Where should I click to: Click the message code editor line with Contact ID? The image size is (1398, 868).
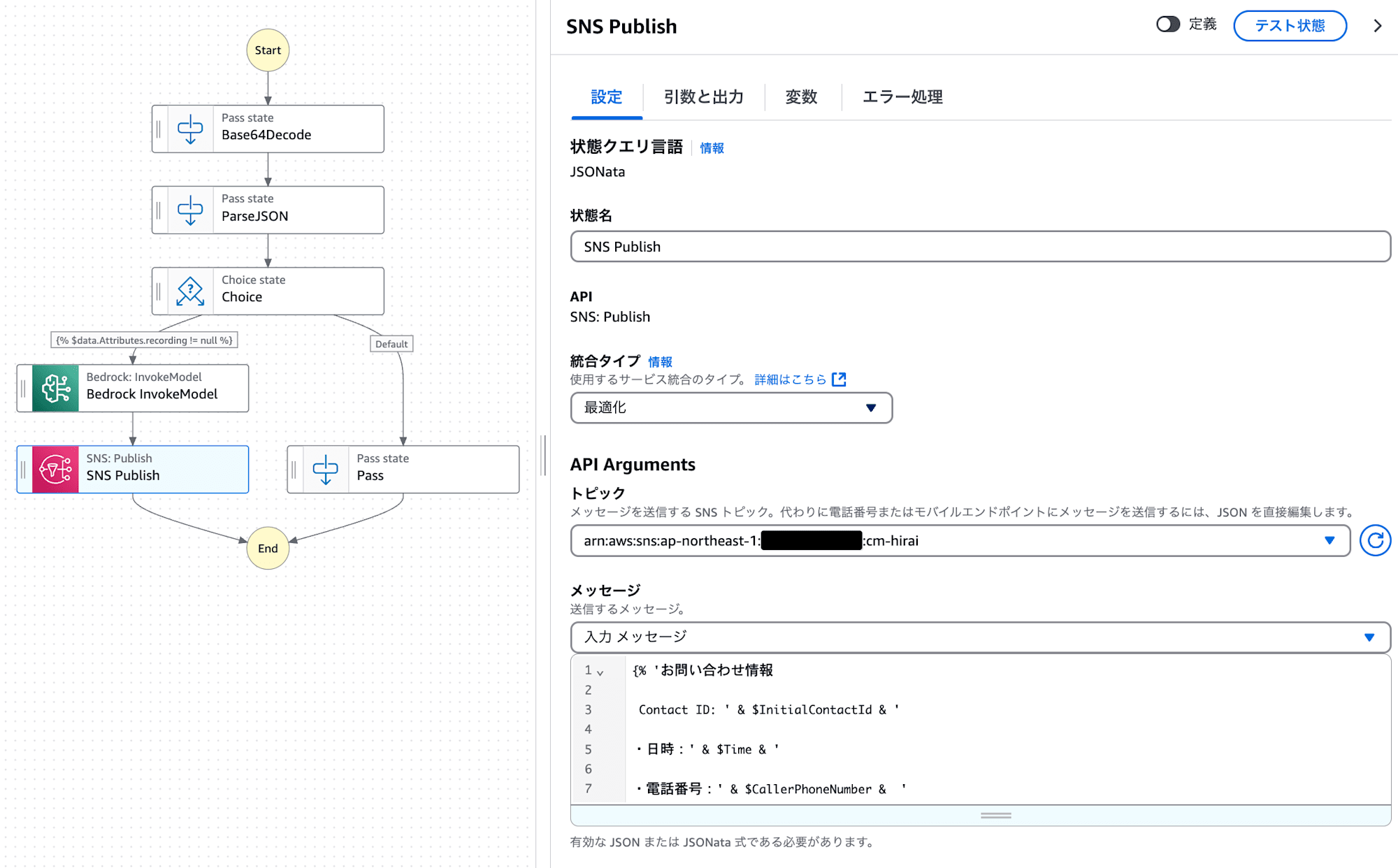(x=769, y=709)
